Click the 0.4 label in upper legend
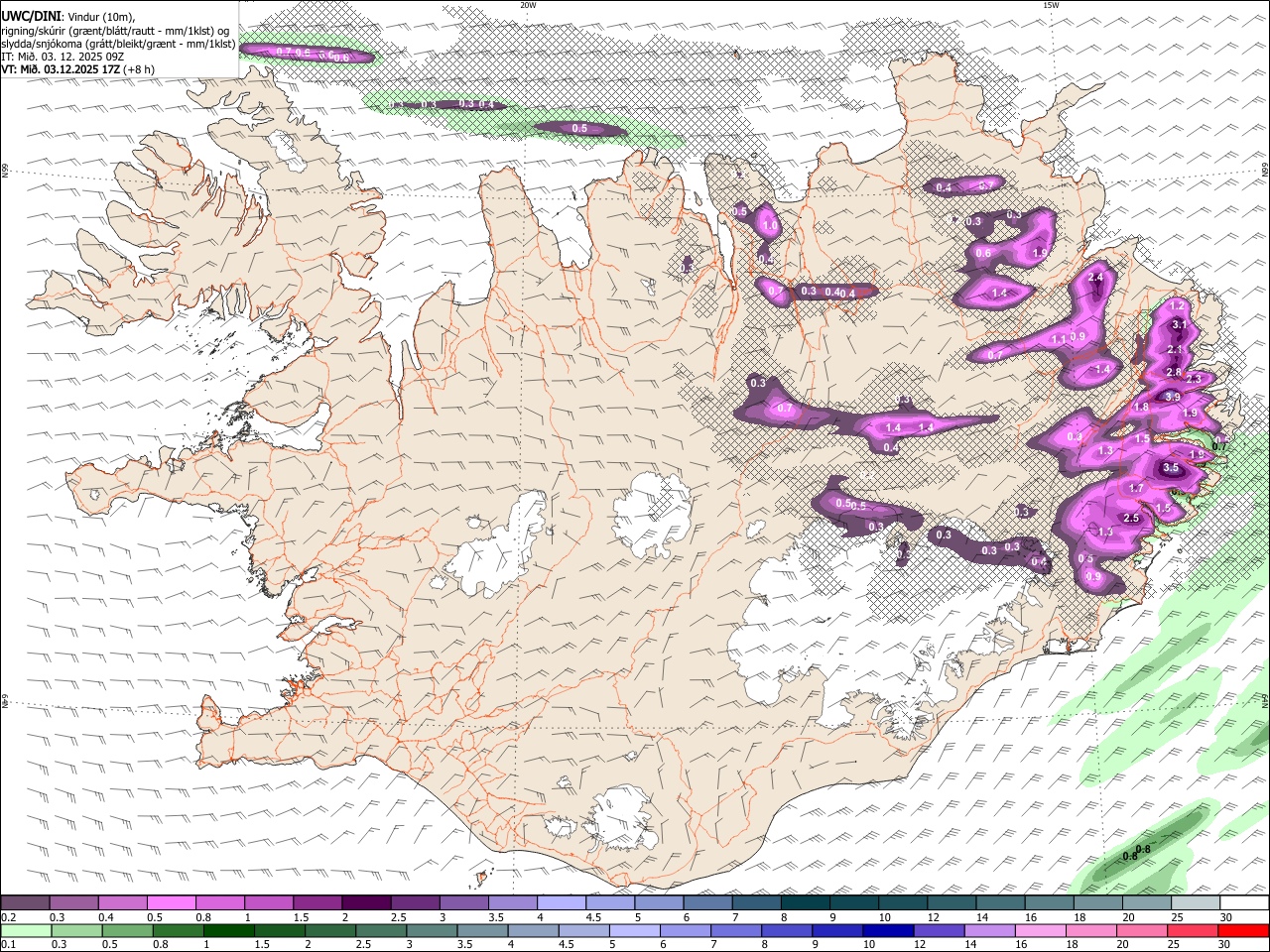Screen dimensions: 1270x952 point(105,917)
